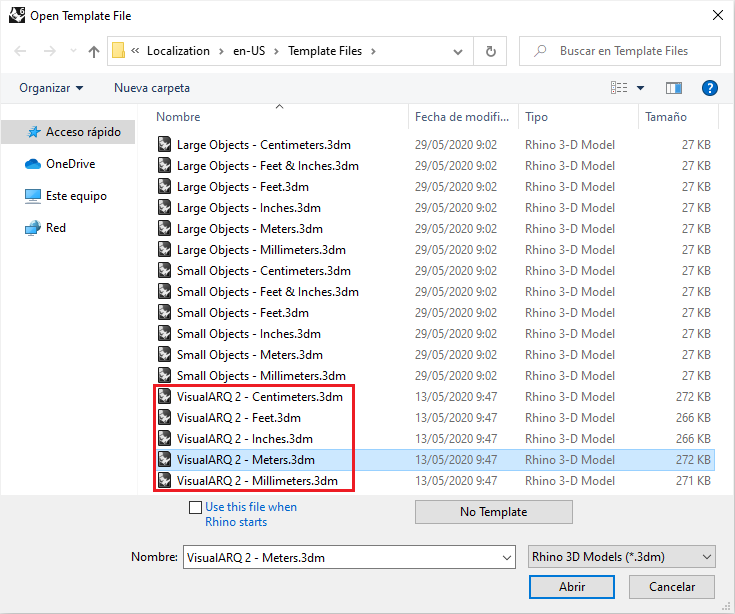Sort by Tamaño column header
Image resolution: width=735 pixels, height=614 pixels.
tap(666, 117)
